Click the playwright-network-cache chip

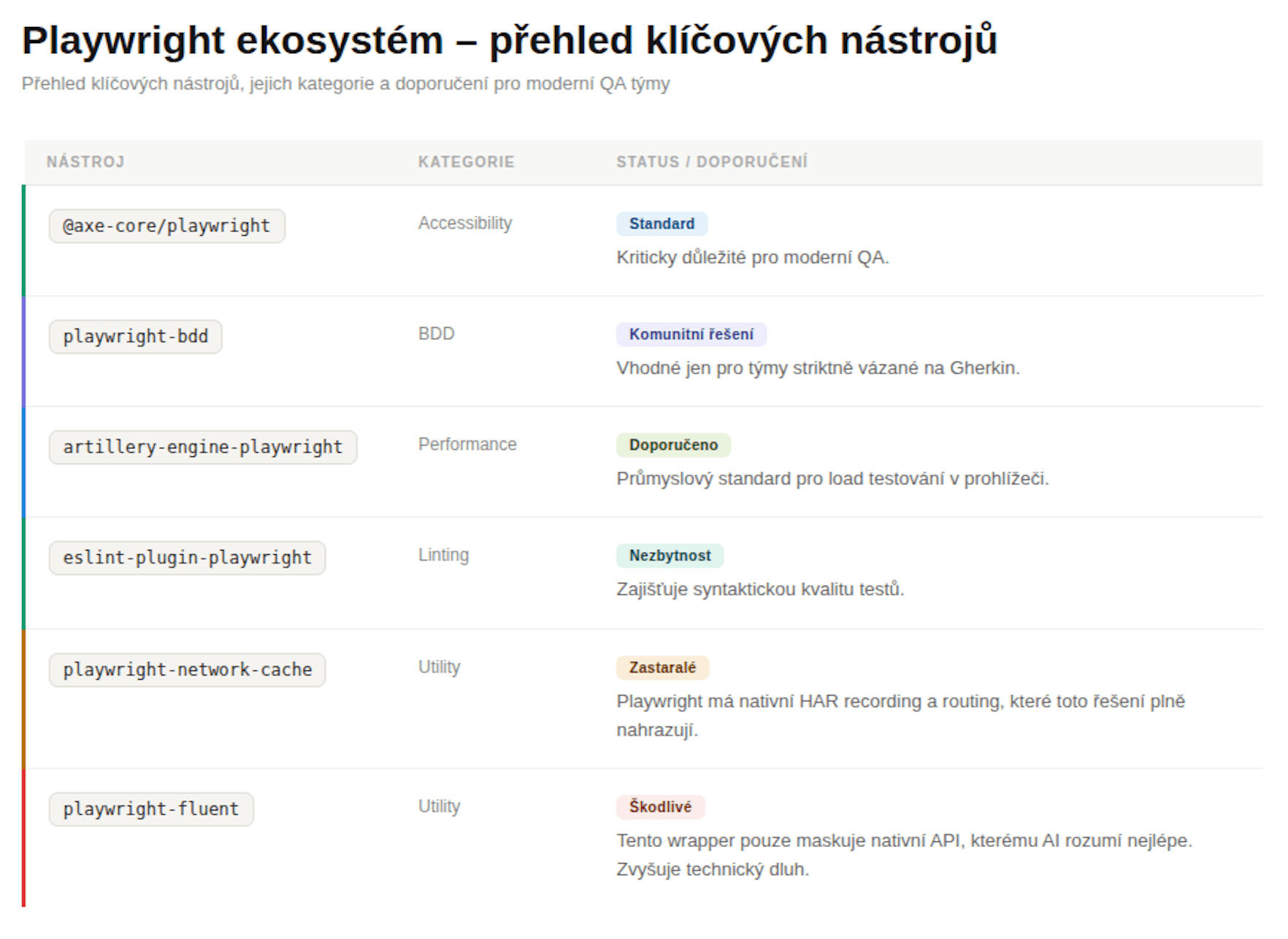click(x=188, y=670)
